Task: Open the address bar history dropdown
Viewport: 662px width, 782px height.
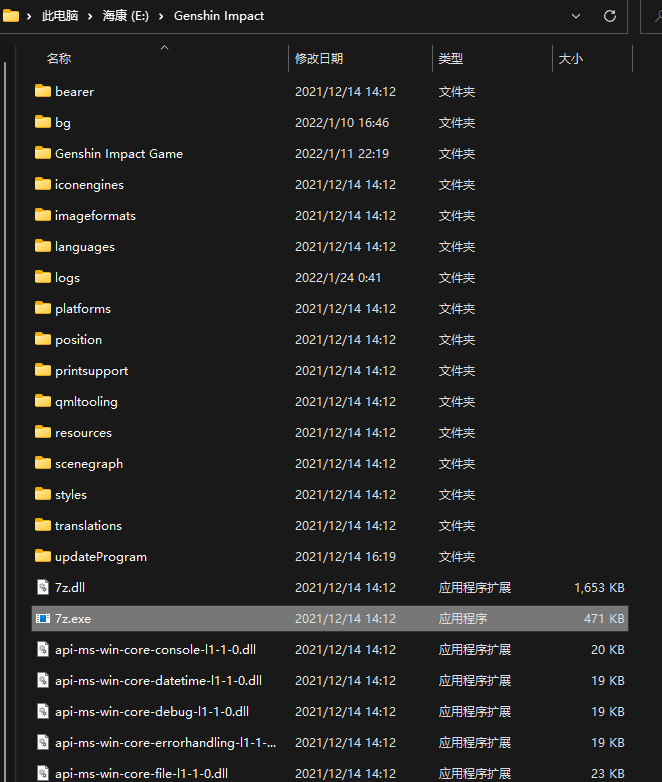Action: pyautogui.click(x=576, y=16)
